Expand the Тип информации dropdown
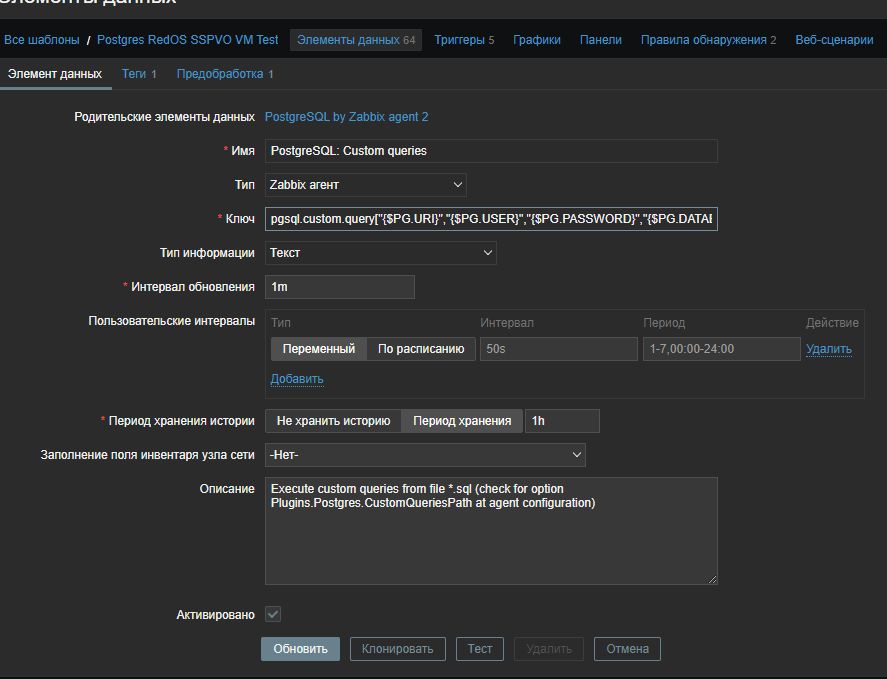The image size is (887, 679). [x=381, y=253]
